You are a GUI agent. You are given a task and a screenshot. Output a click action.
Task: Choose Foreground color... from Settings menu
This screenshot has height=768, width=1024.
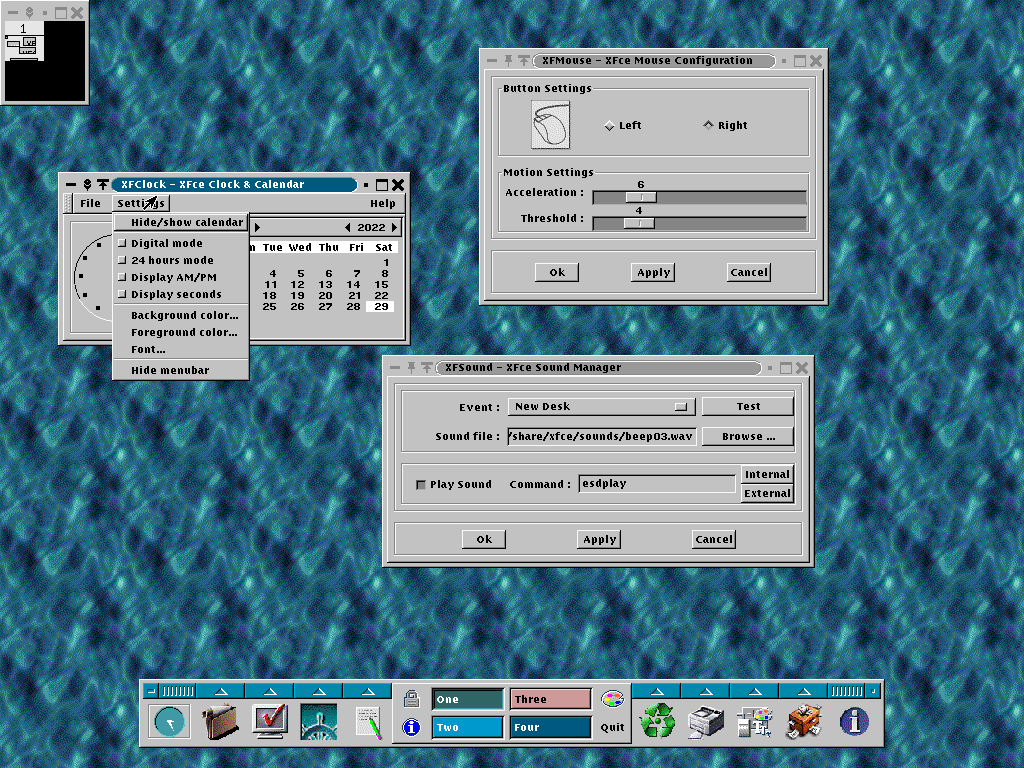(181, 332)
